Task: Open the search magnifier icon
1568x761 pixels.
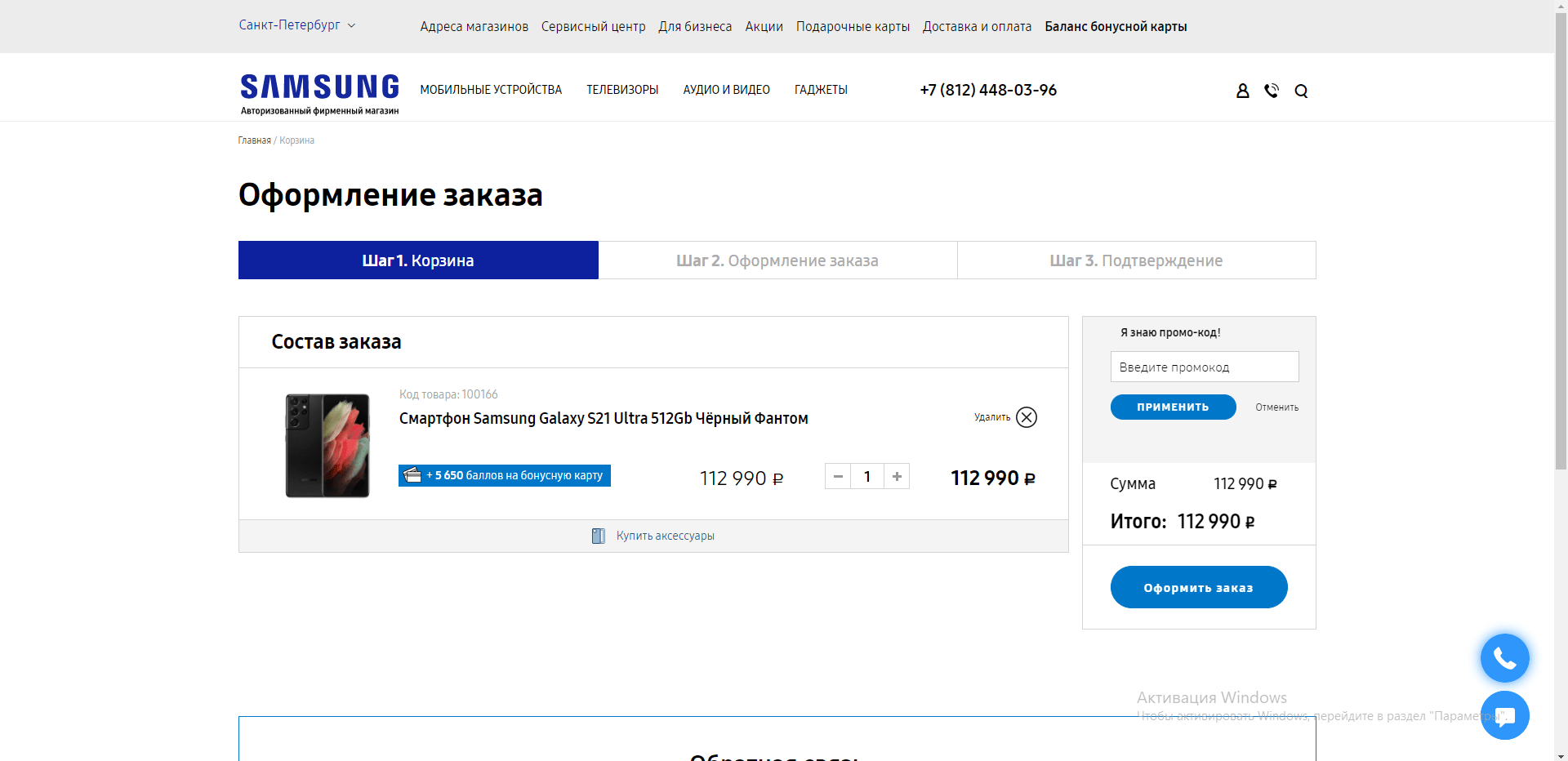Action: [x=1301, y=91]
